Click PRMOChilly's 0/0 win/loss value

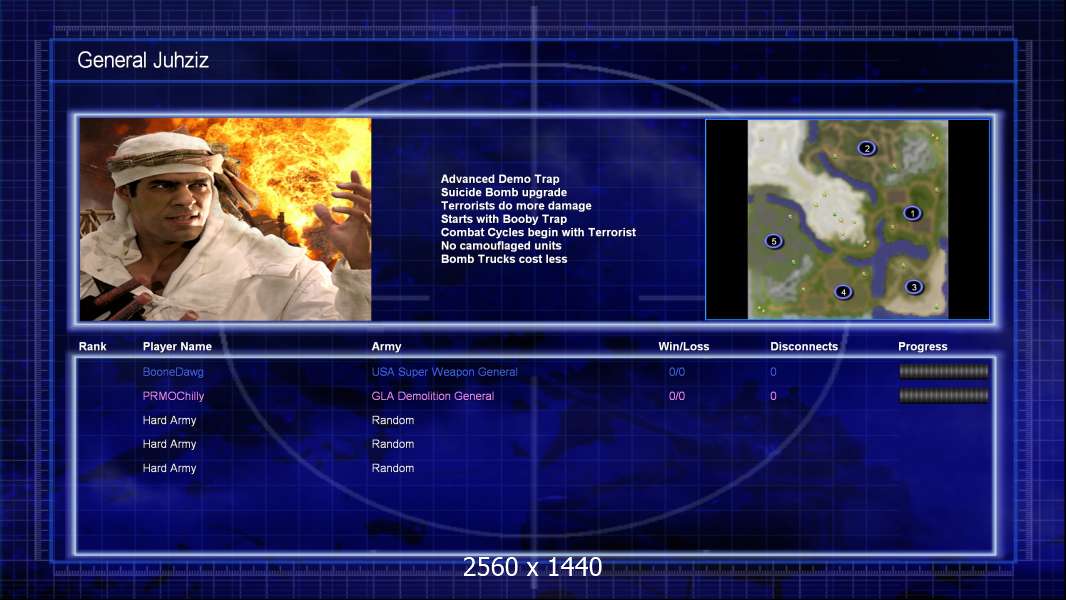pos(676,396)
